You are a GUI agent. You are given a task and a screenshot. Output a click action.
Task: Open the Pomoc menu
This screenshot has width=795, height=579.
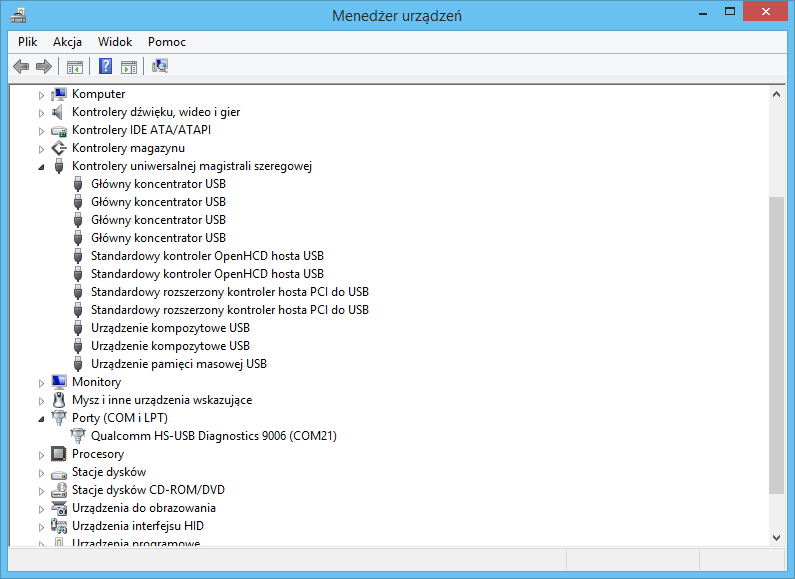[x=167, y=42]
